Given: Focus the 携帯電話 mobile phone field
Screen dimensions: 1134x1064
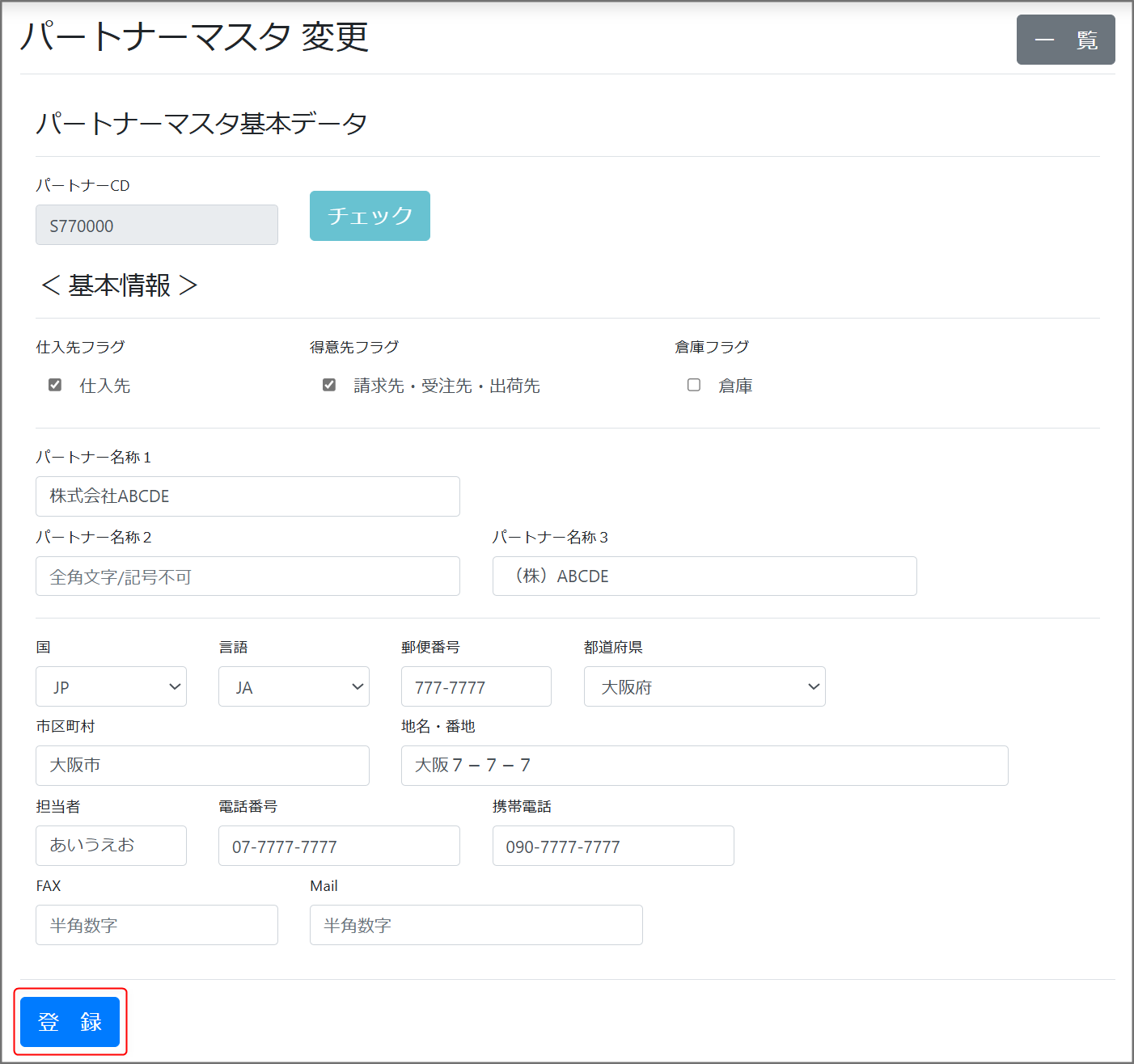Looking at the screenshot, I should (612, 846).
